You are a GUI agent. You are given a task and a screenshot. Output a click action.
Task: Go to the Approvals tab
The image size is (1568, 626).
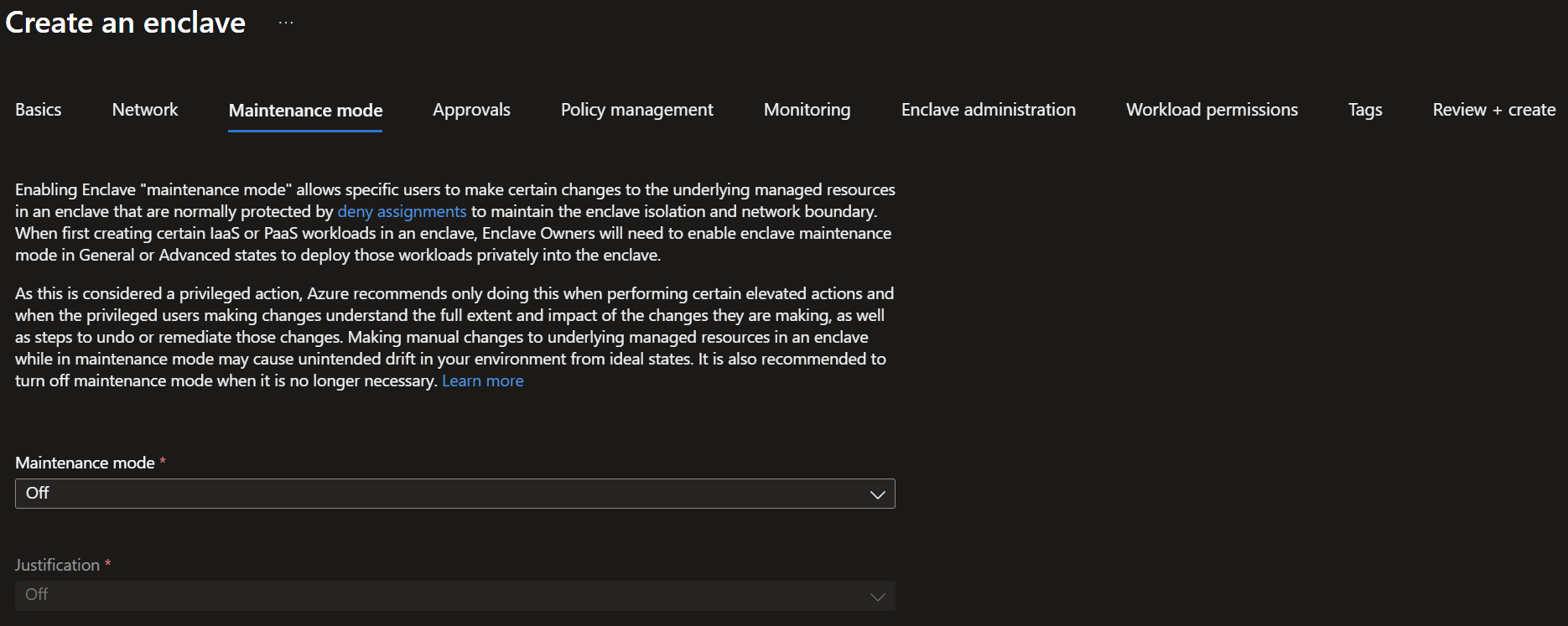[x=471, y=110]
